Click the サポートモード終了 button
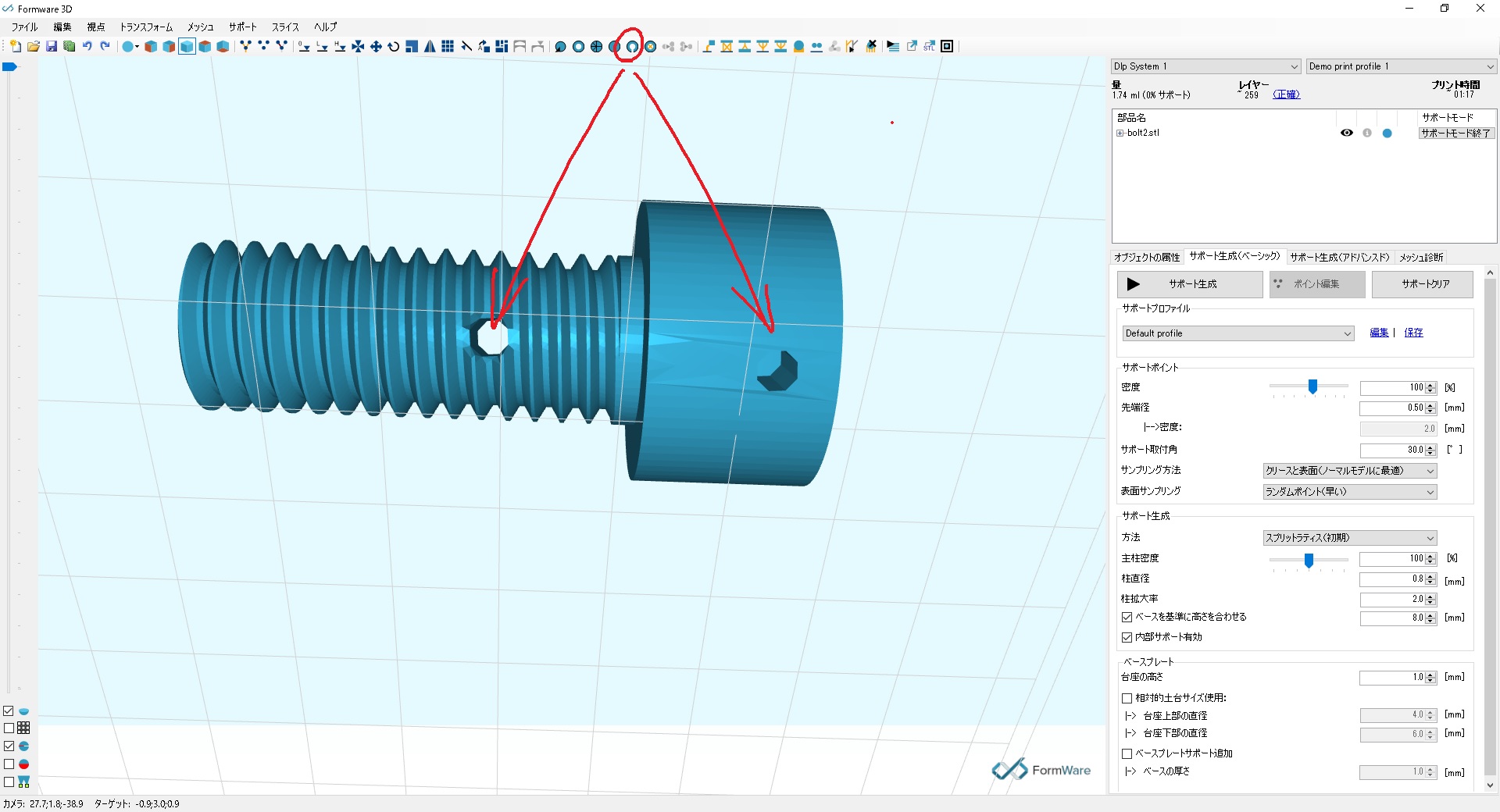1500x812 pixels. click(1456, 134)
